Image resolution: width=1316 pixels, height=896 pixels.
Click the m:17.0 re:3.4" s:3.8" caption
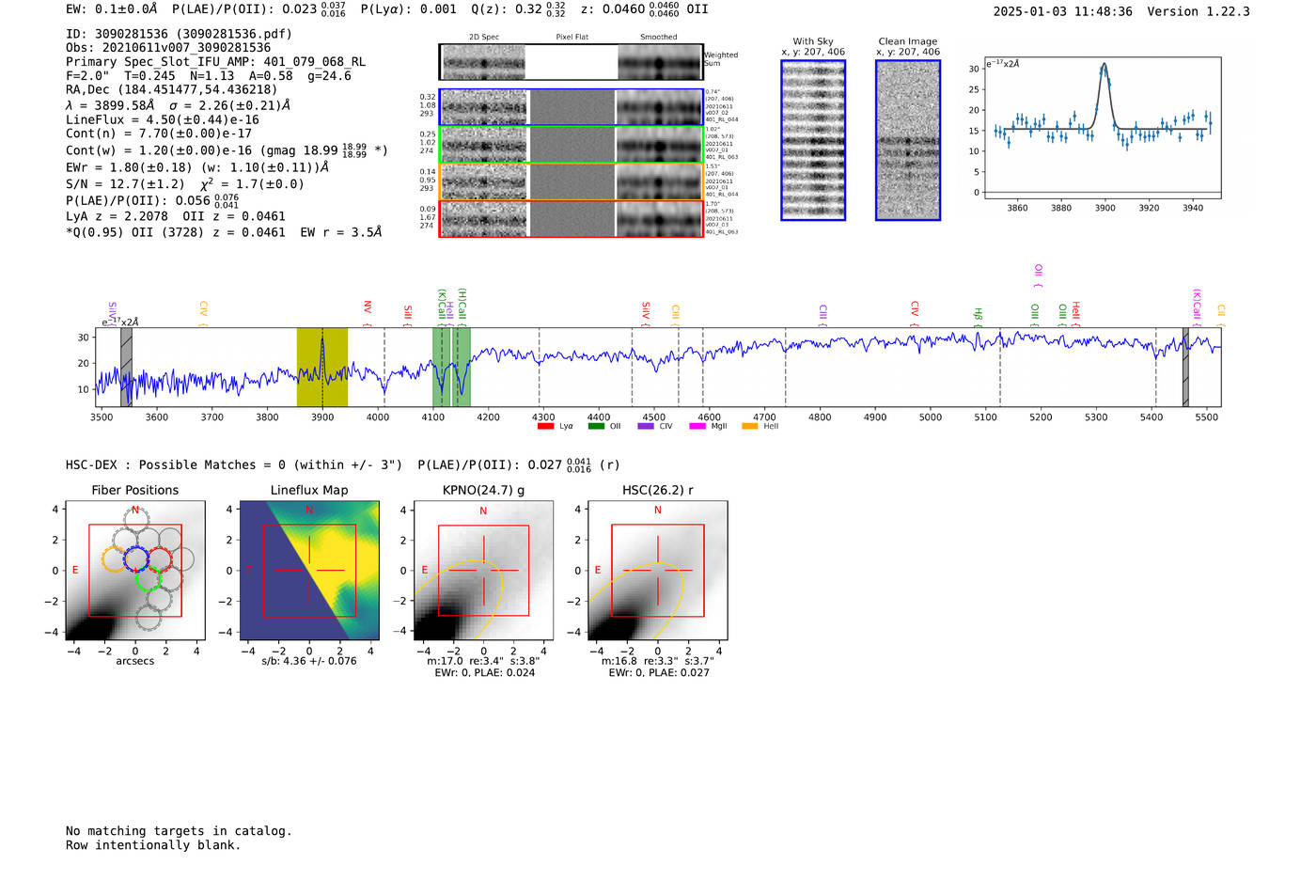coord(483,661)
